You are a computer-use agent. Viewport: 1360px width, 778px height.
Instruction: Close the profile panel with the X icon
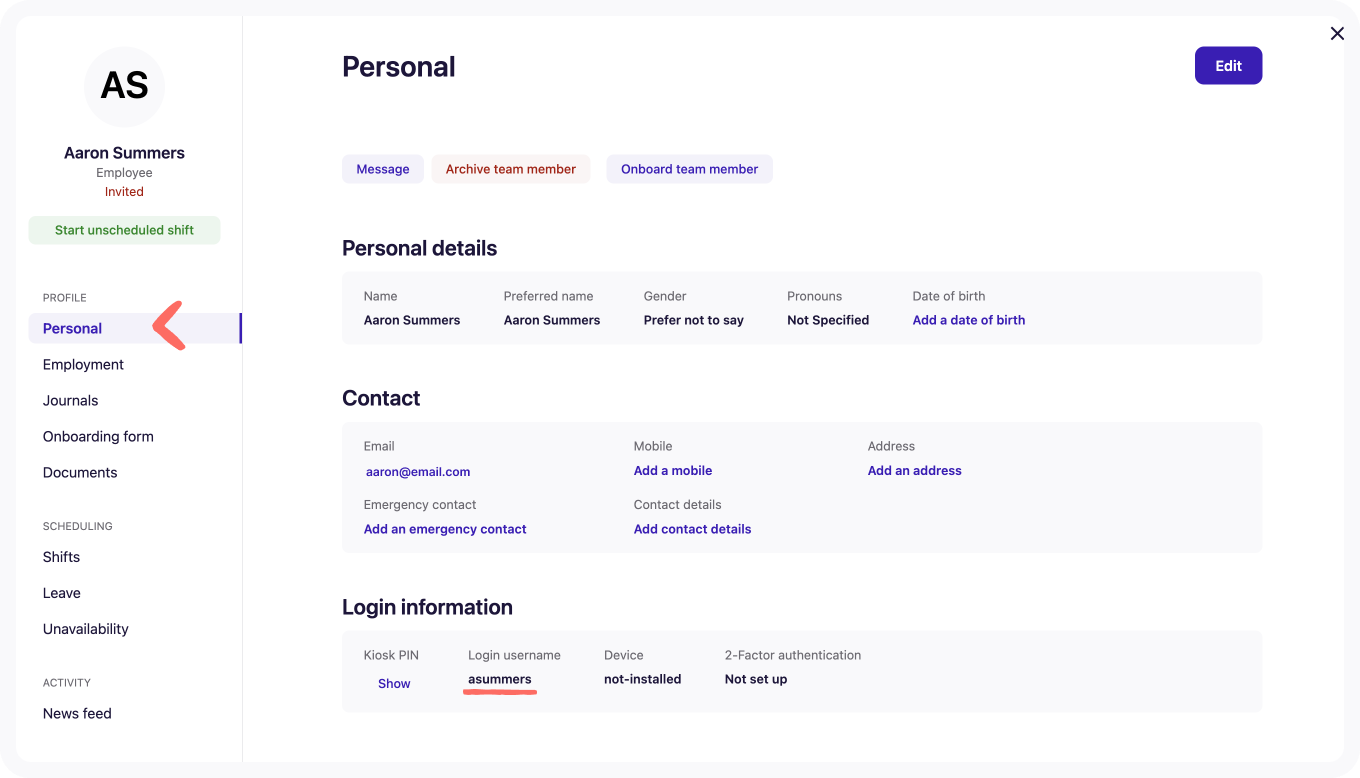[1337, 34]
